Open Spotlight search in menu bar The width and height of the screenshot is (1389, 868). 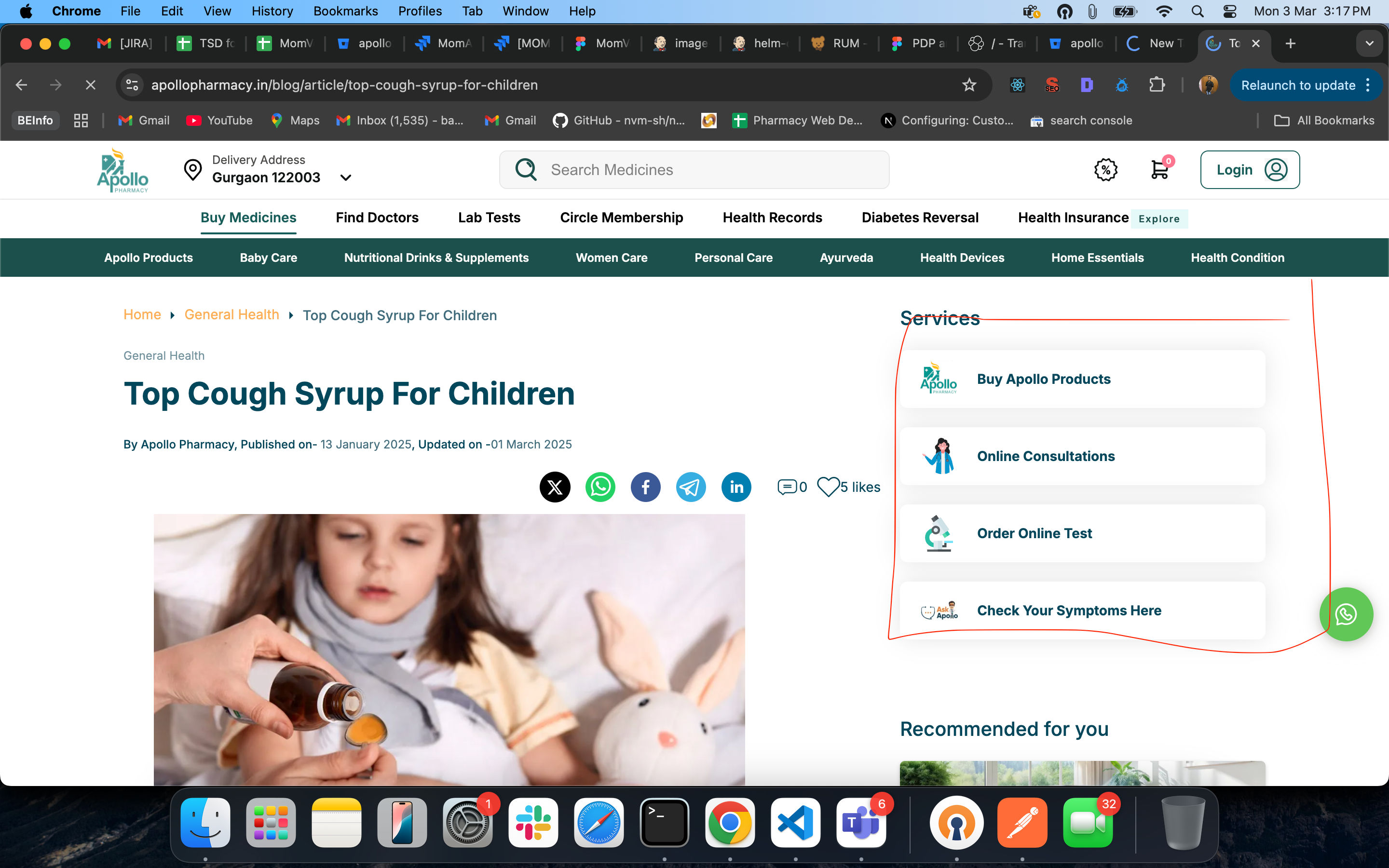(x=1198, y=11)
